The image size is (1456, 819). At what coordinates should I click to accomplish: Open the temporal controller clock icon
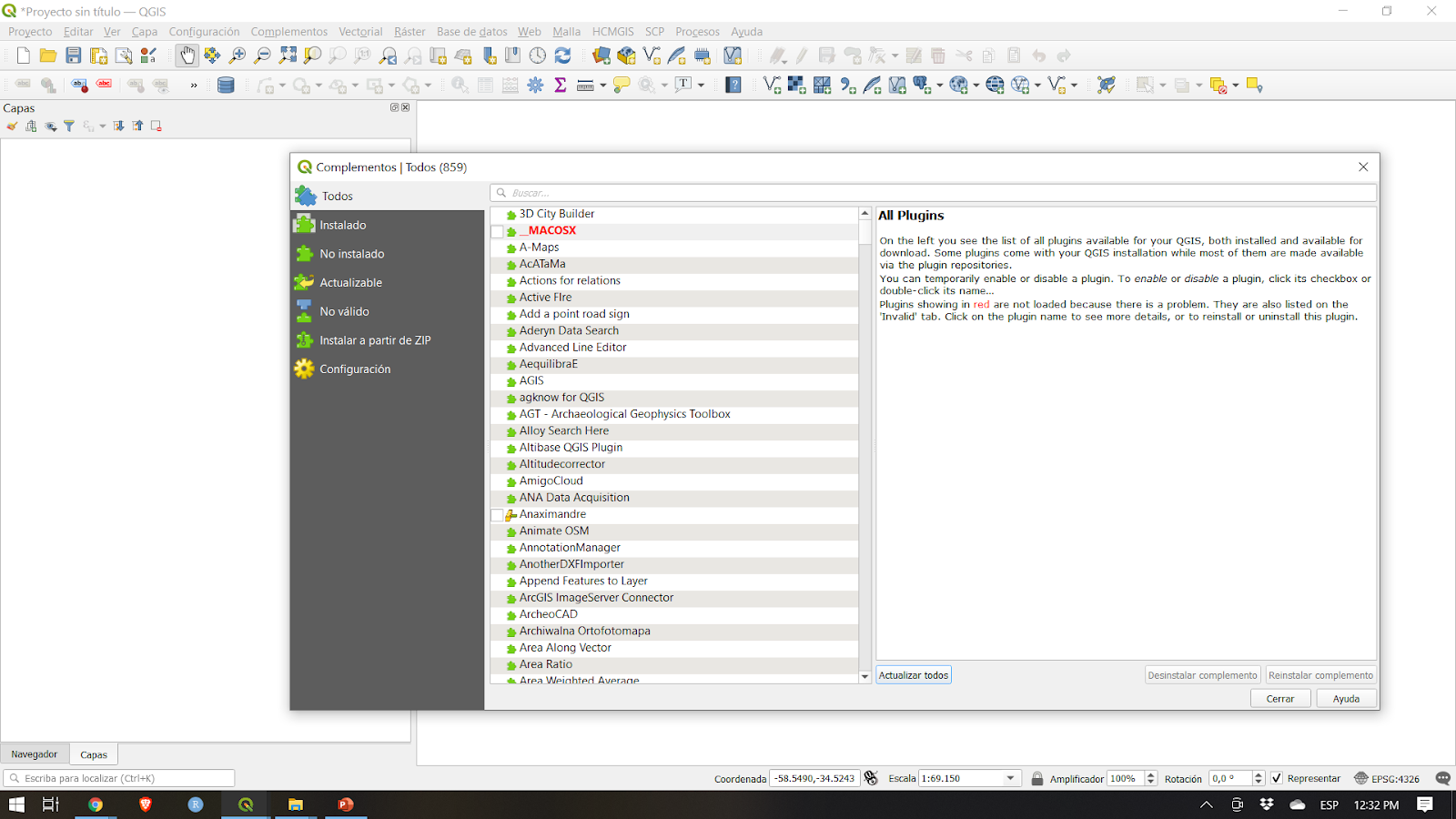[x=538, y=56]
